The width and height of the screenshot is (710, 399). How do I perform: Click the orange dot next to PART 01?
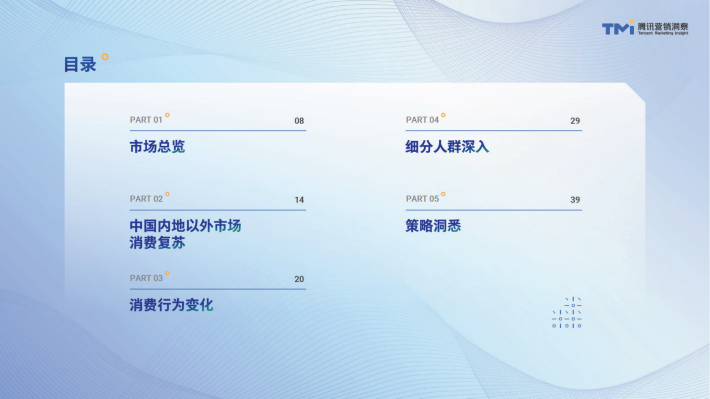[x=167, y=115]
